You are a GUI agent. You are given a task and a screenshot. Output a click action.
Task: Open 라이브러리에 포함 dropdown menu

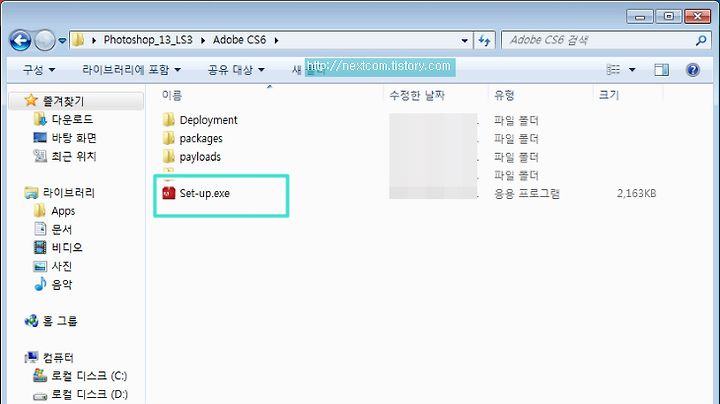131,70
